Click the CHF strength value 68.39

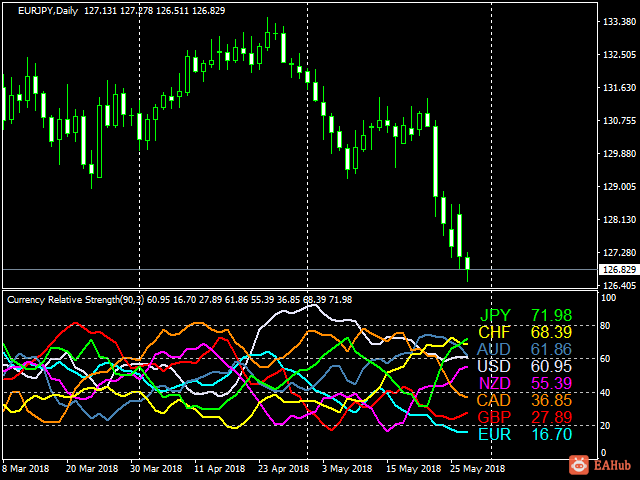[551, 332]
